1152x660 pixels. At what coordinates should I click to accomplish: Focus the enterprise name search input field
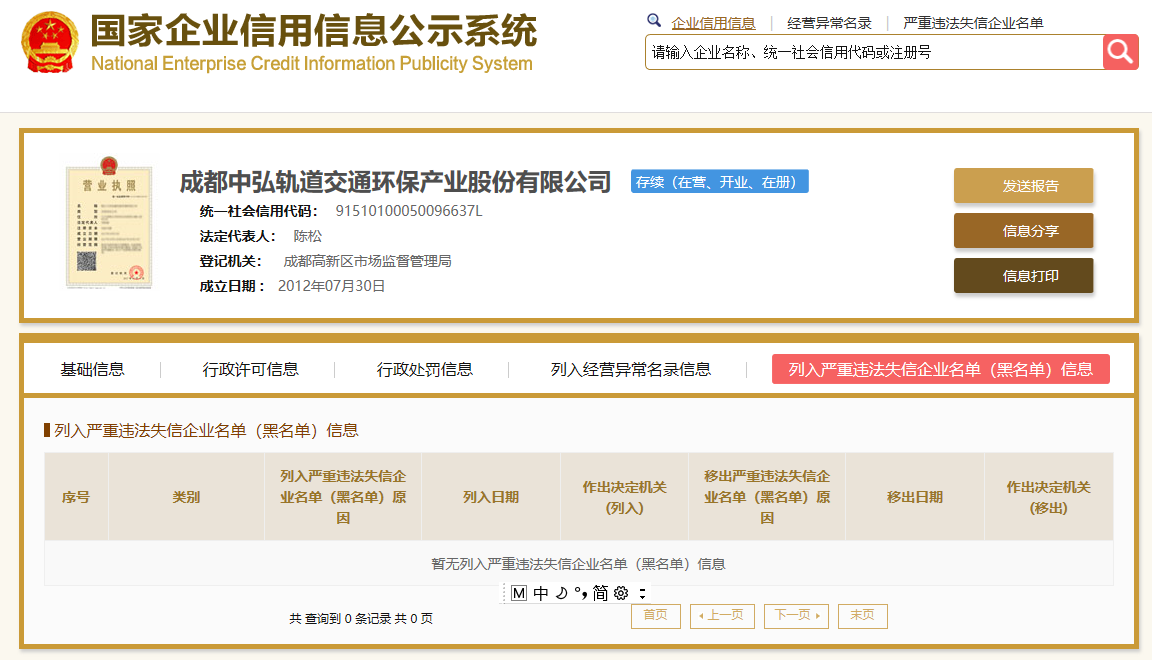(874, 52)
